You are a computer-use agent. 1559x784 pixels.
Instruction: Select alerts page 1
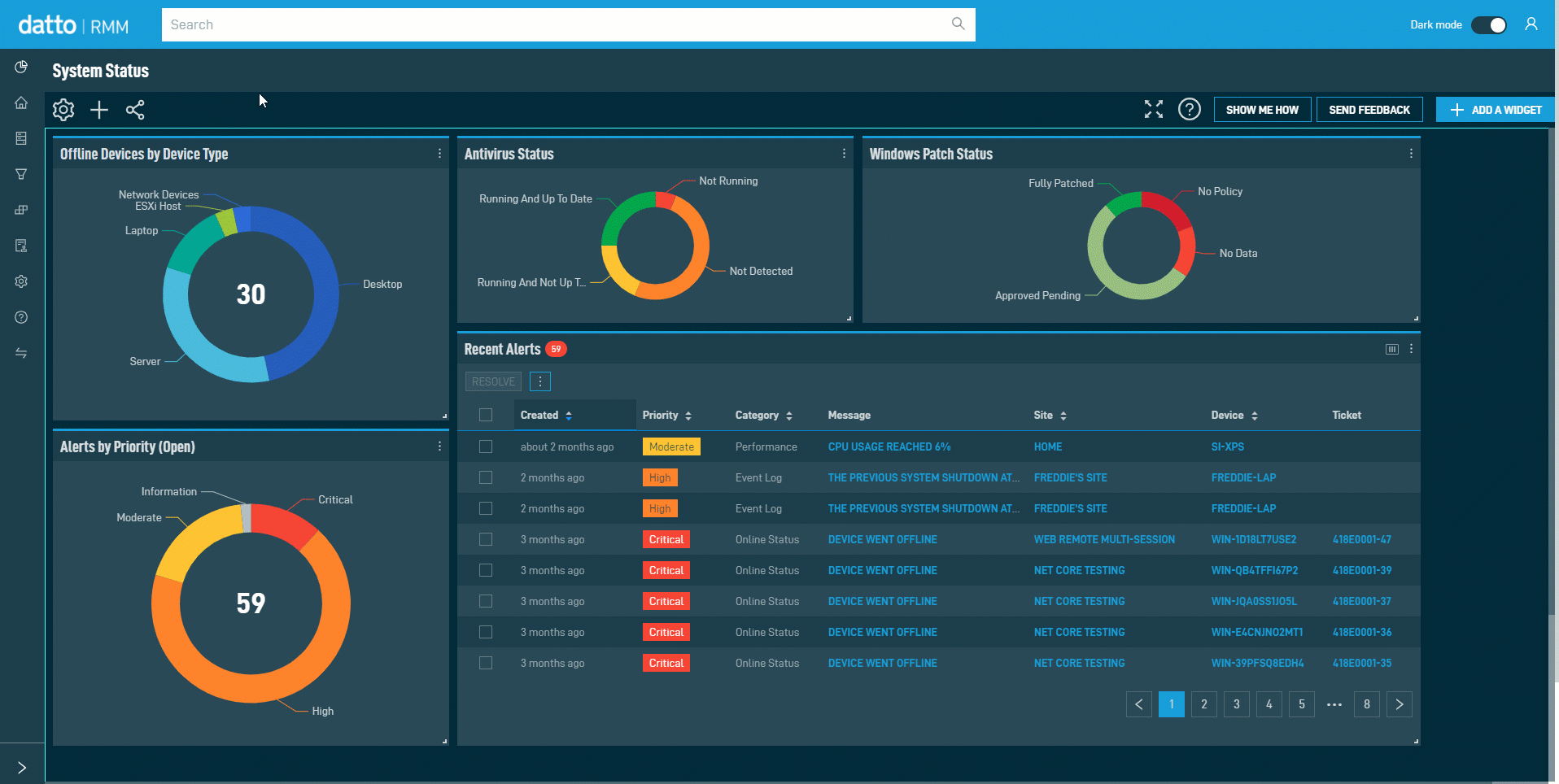(x=1172, y=704)
